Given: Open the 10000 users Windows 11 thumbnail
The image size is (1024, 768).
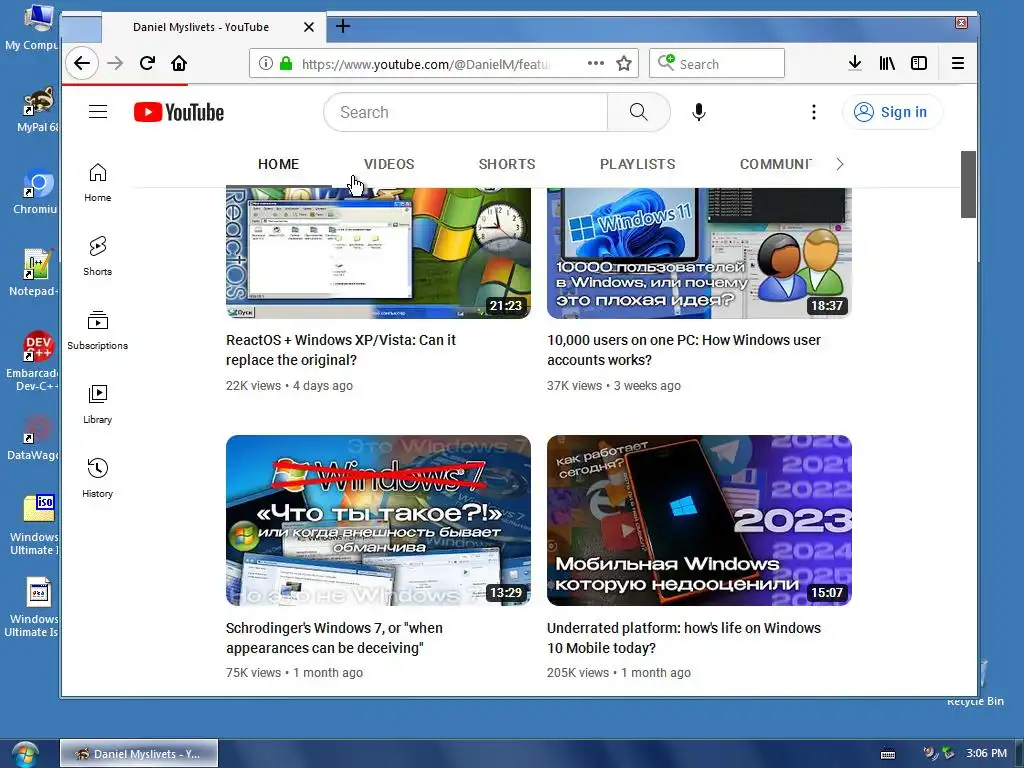Looking at the screenshot, I should tap(699, 253).
